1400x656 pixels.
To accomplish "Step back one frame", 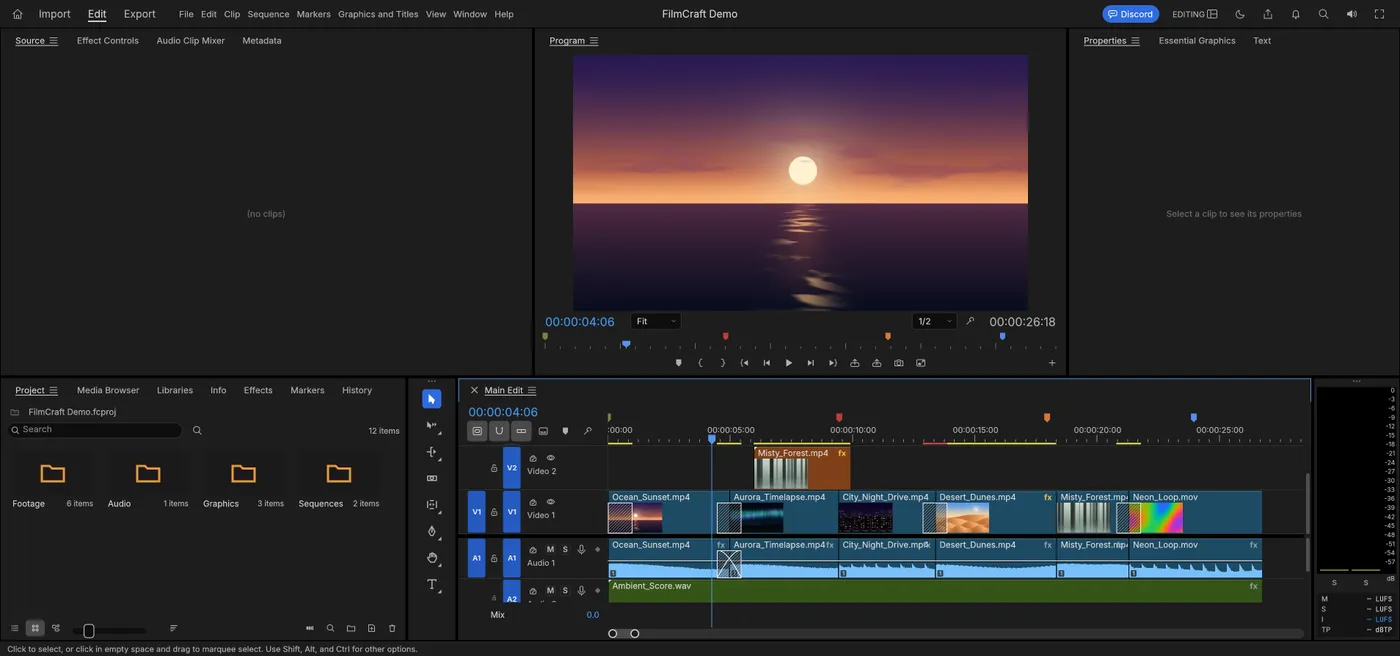I will 766,363.
